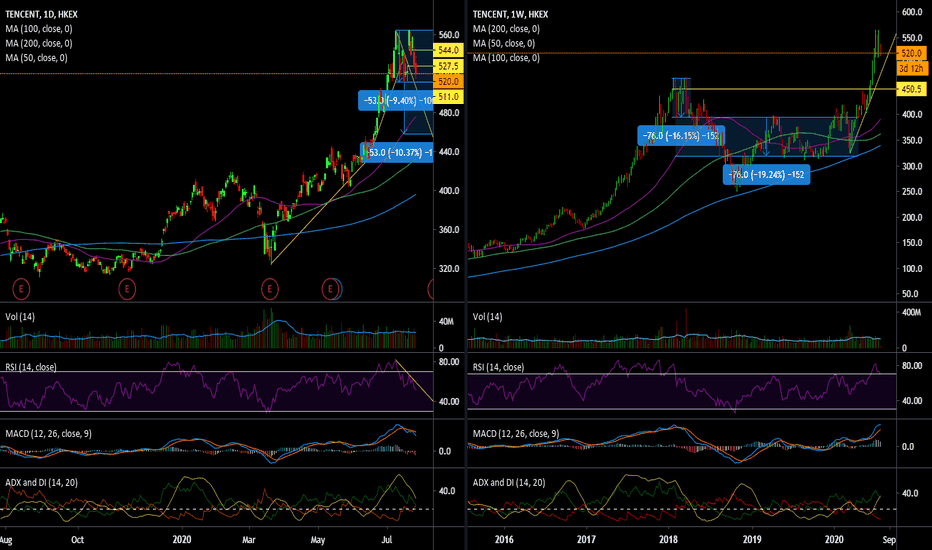Click the 511.0 yellow price label
The height and width of the screenshot is (550, 932).
pos(448,96)
